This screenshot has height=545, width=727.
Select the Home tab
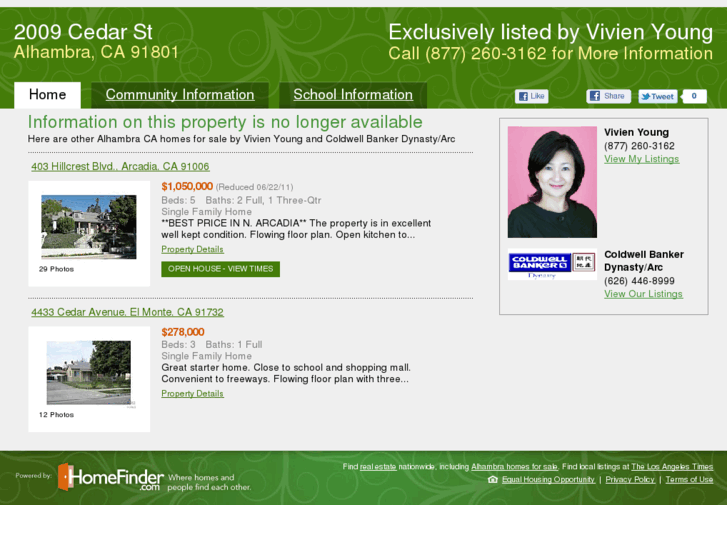point(47,95)
